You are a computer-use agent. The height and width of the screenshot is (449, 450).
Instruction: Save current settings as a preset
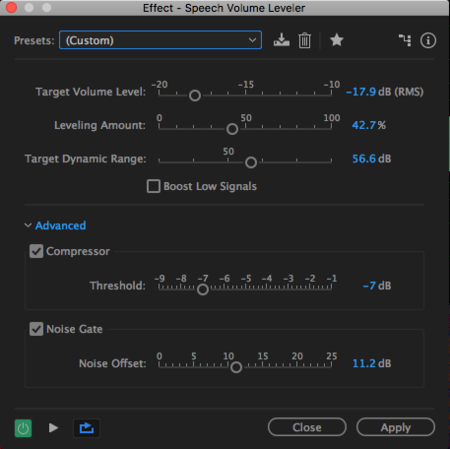click(x=281, y=40)
